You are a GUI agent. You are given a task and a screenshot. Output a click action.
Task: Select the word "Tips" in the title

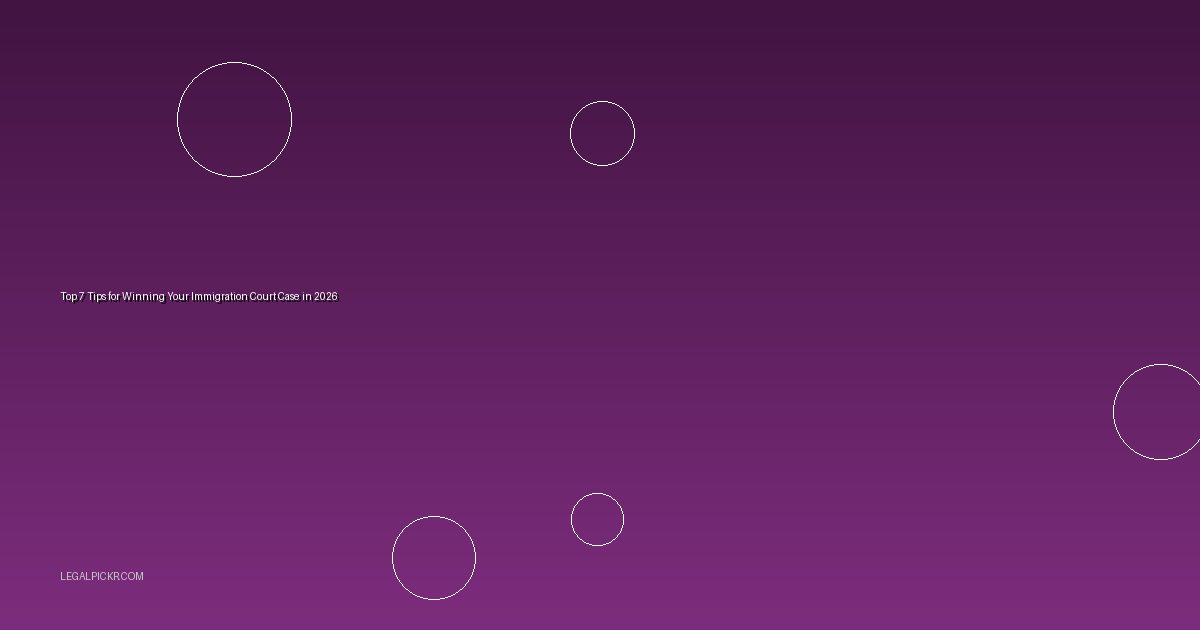(x=97, y=297)
